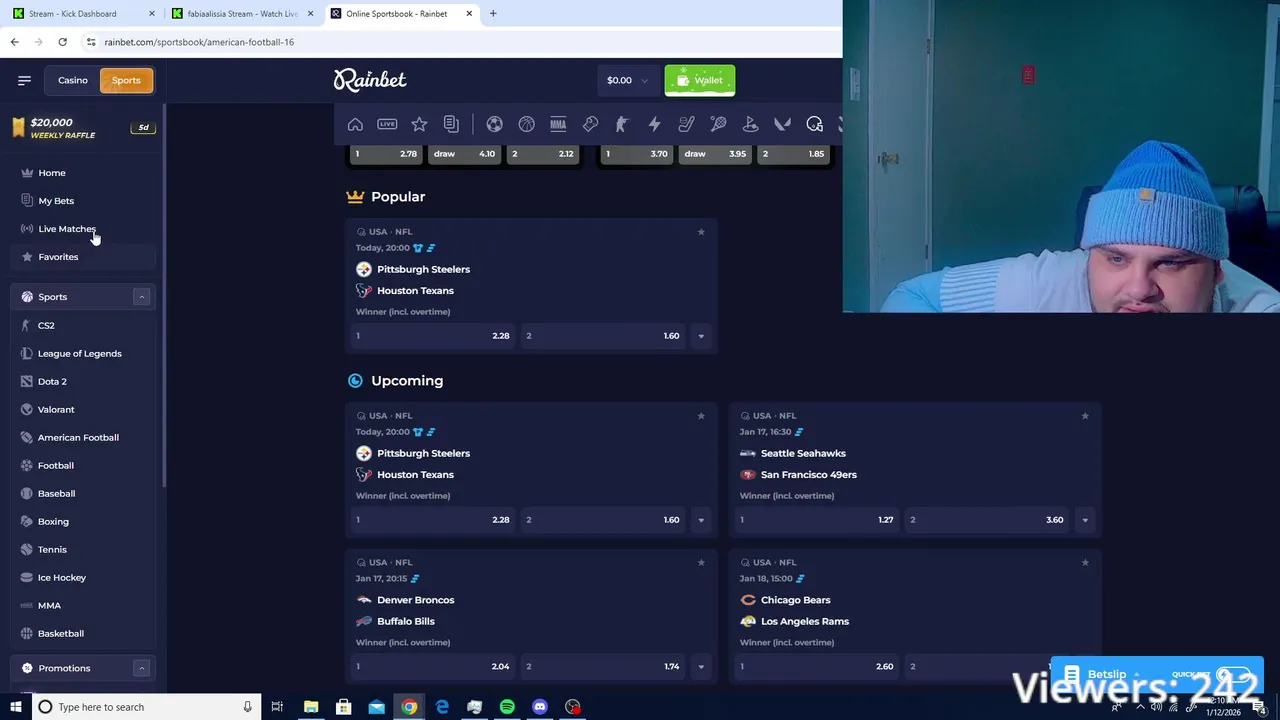Screen dimensions: 1280x720
Task: Switch to fabiaalissia Stream browser tab
Action: click(x=240, y=14)
